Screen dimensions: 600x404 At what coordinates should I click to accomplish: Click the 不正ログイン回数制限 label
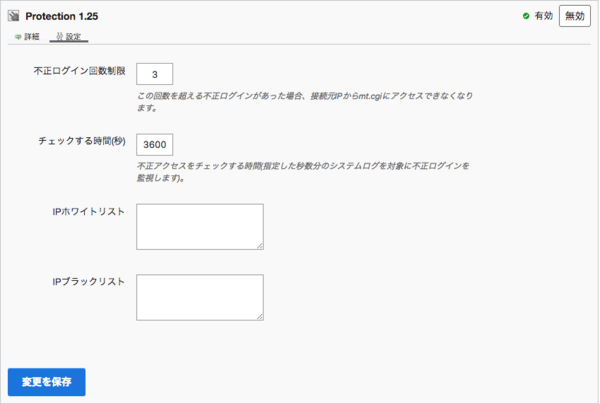tap(79, 71)
